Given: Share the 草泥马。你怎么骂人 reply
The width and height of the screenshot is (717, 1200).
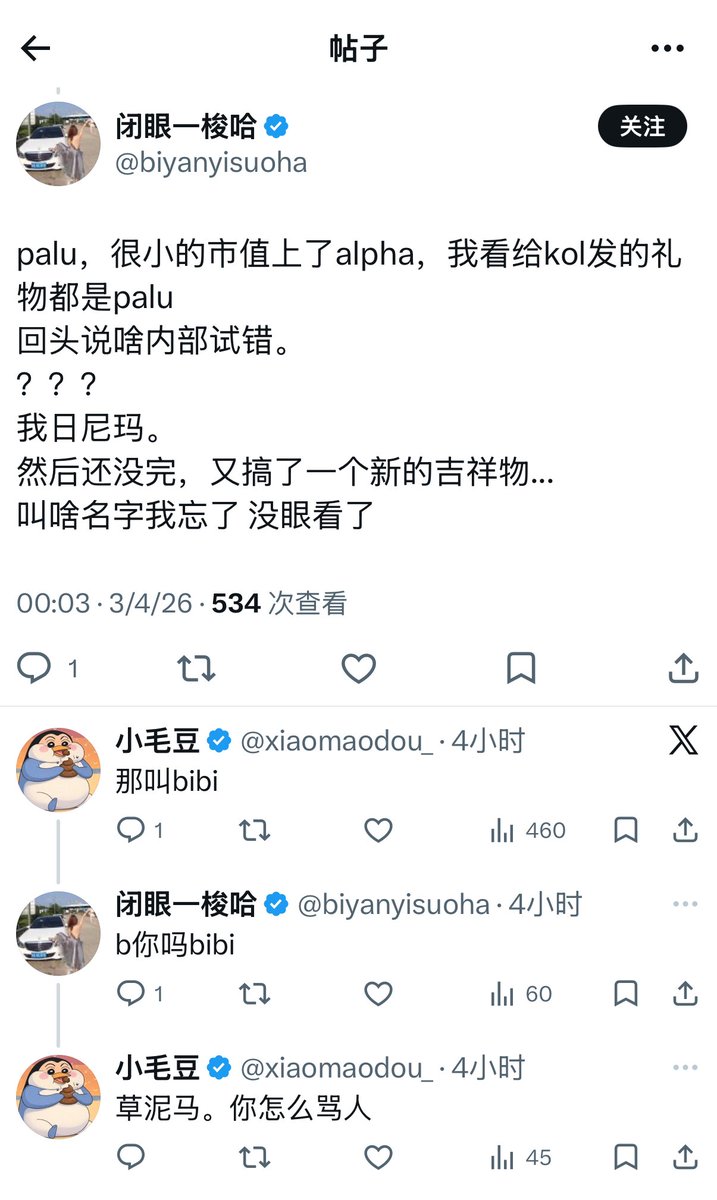Looking at the screenshot, I should coord(685,1157).
